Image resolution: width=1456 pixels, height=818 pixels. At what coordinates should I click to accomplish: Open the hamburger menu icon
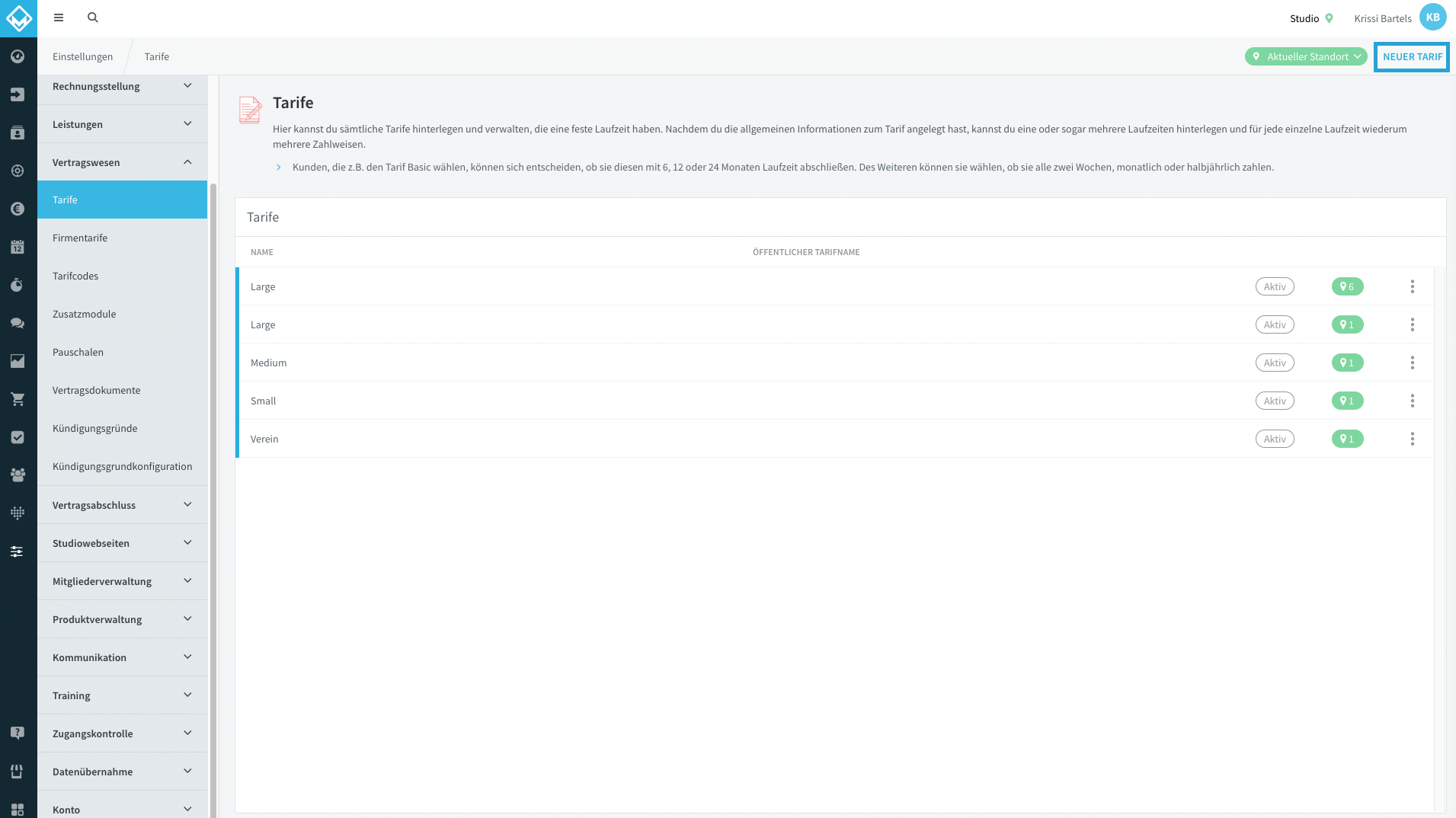59,18
